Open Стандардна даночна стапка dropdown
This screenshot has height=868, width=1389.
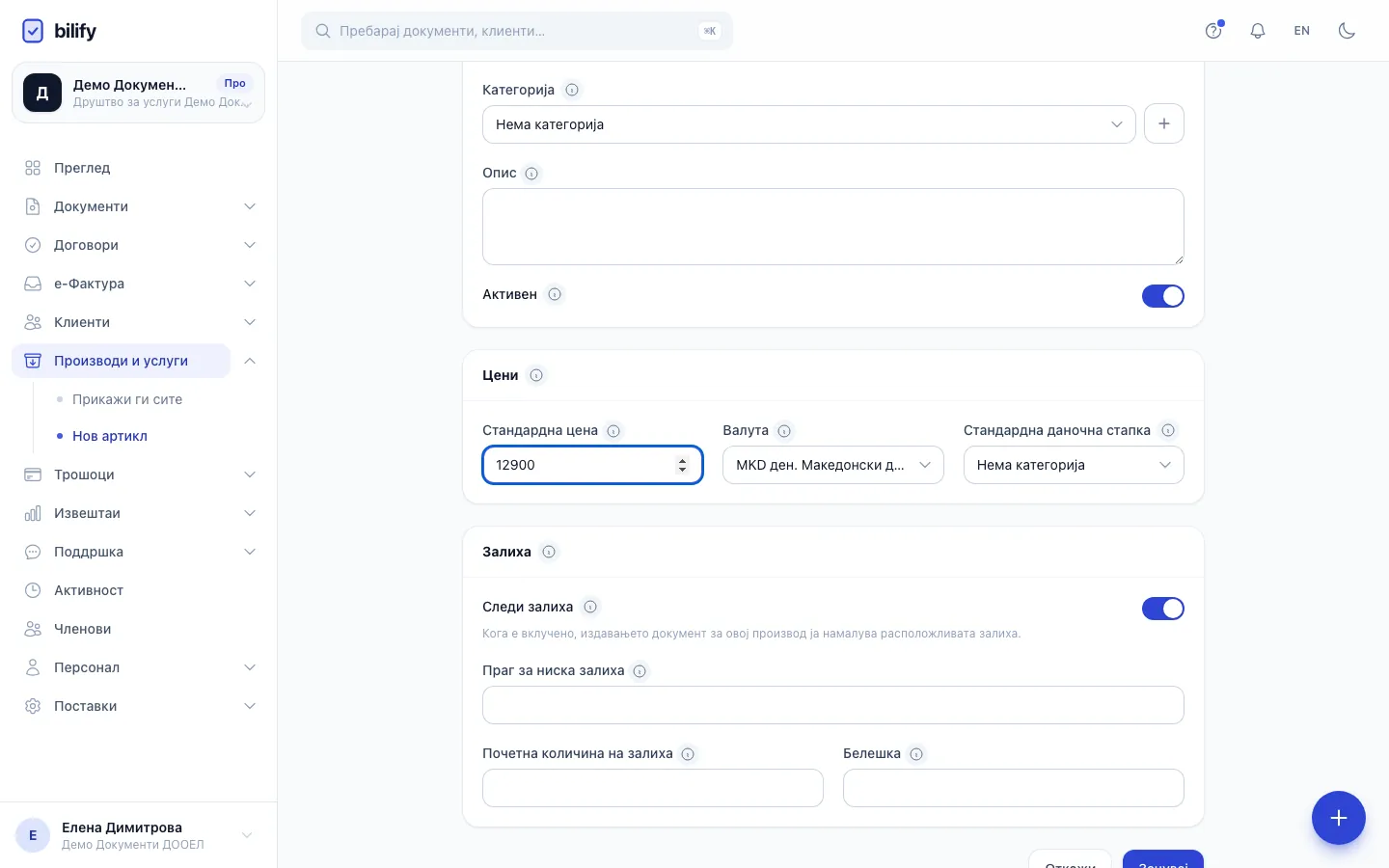pos(1074,465)
